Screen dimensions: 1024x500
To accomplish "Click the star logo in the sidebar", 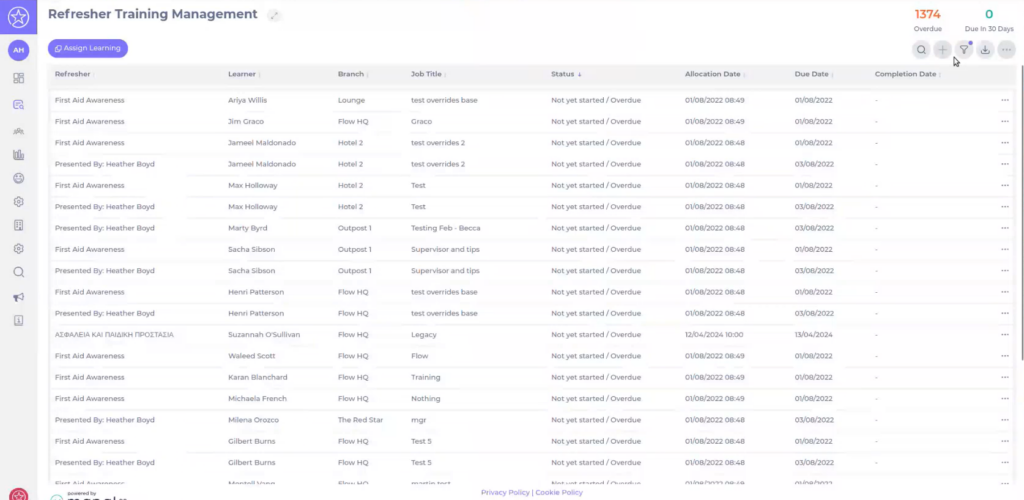I will (x=18, y=17).
